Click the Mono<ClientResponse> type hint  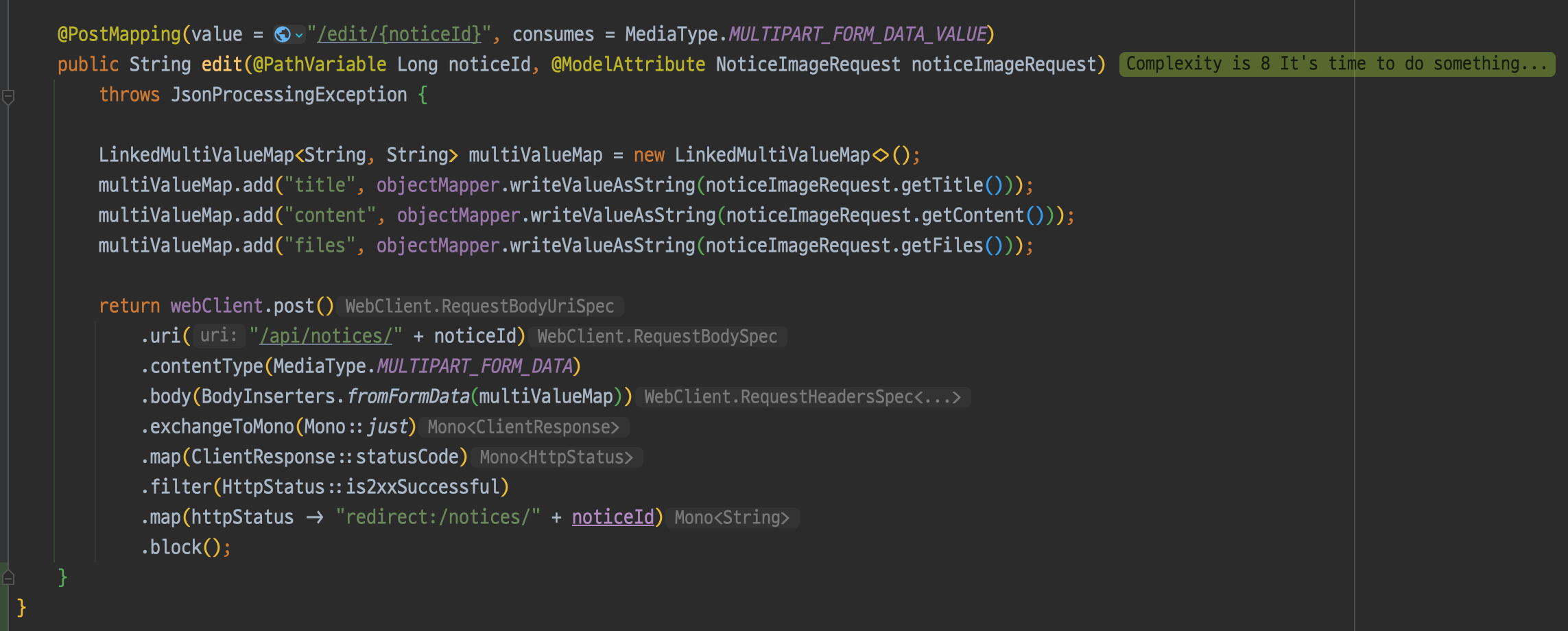point(523,427)
